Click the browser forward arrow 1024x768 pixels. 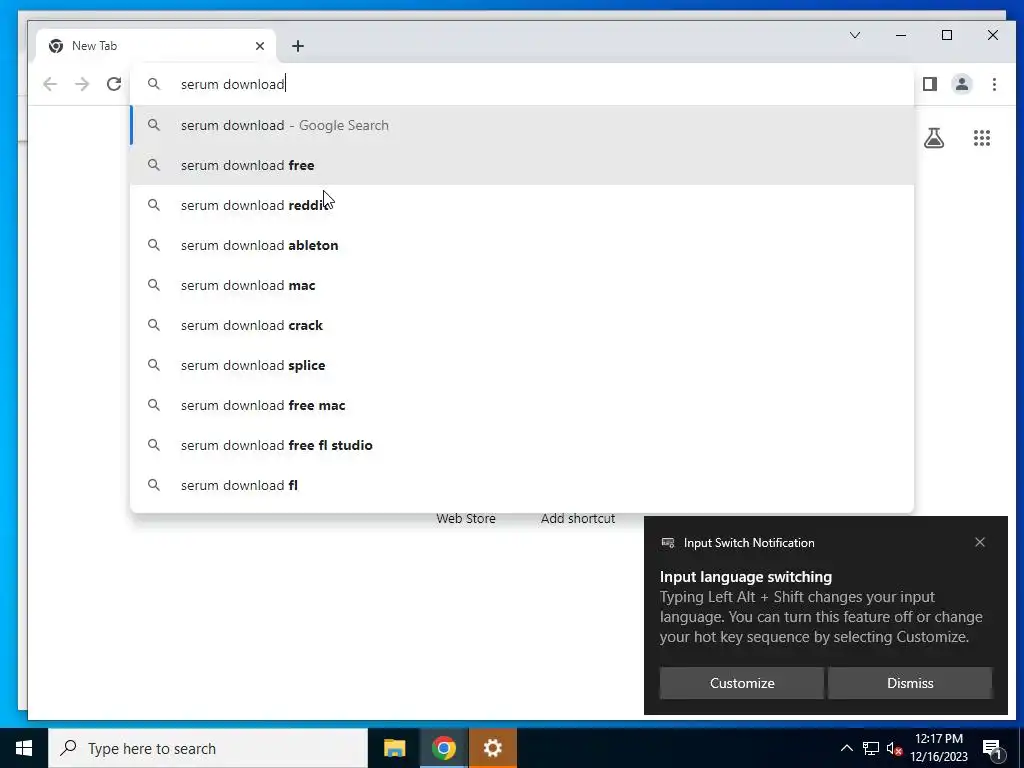click(82, 84)
